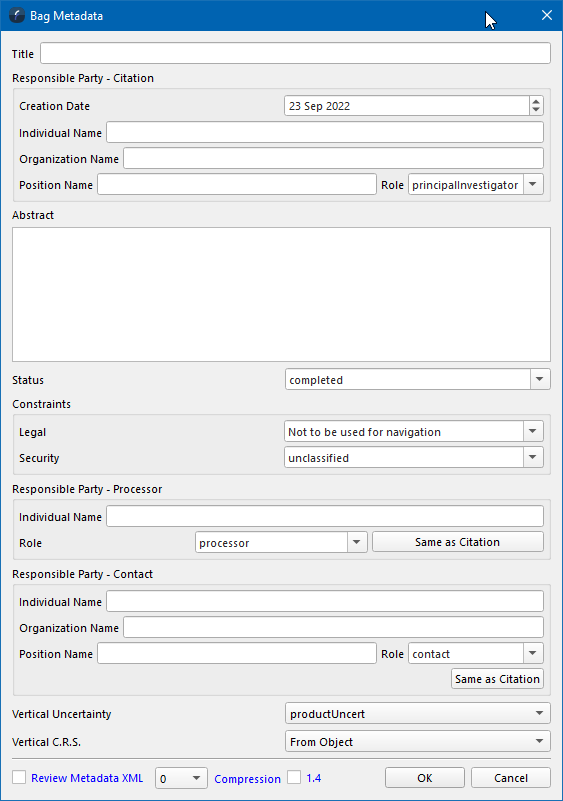Increase Creation Date with up spinner arrow
This screenshot has height=801, width=563.
coord(536,102)
